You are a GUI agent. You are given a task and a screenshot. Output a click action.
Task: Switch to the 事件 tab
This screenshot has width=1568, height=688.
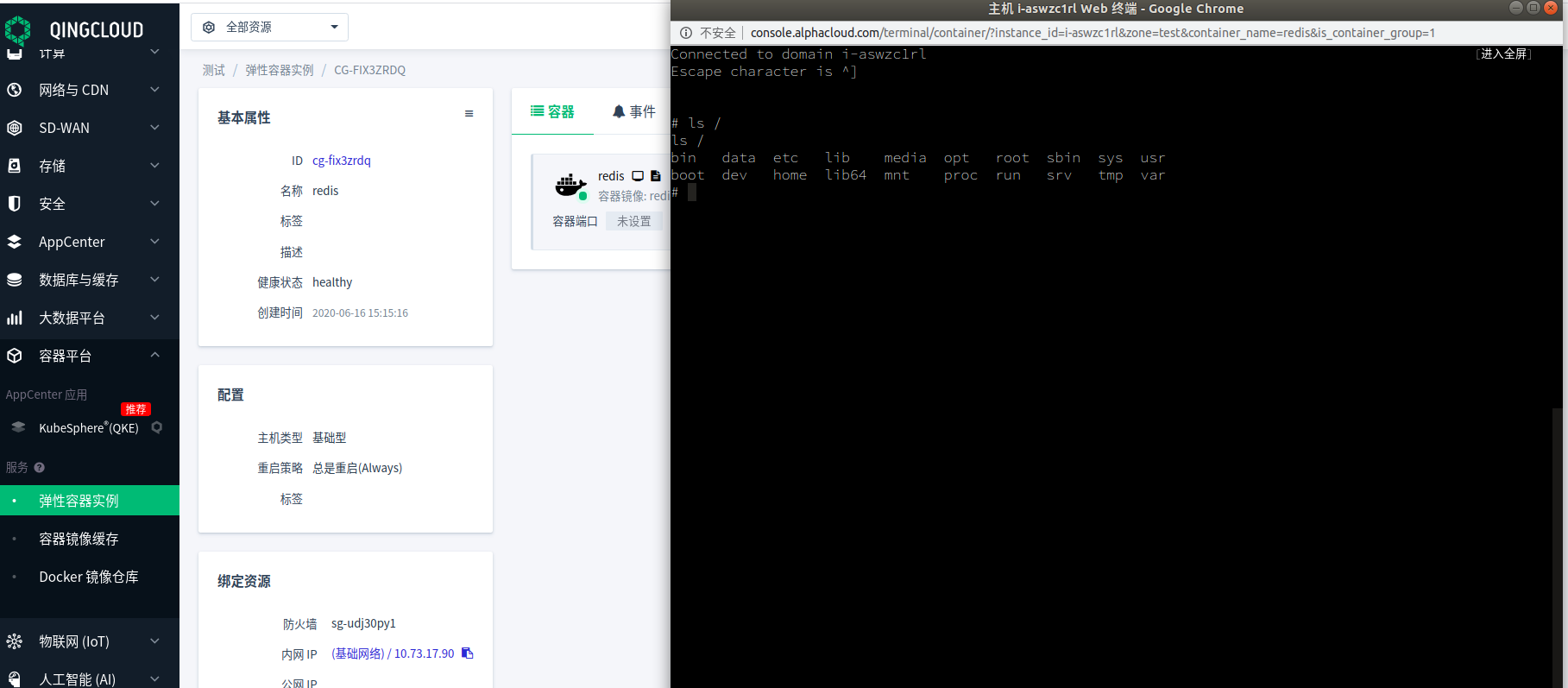tap(634, 111)
